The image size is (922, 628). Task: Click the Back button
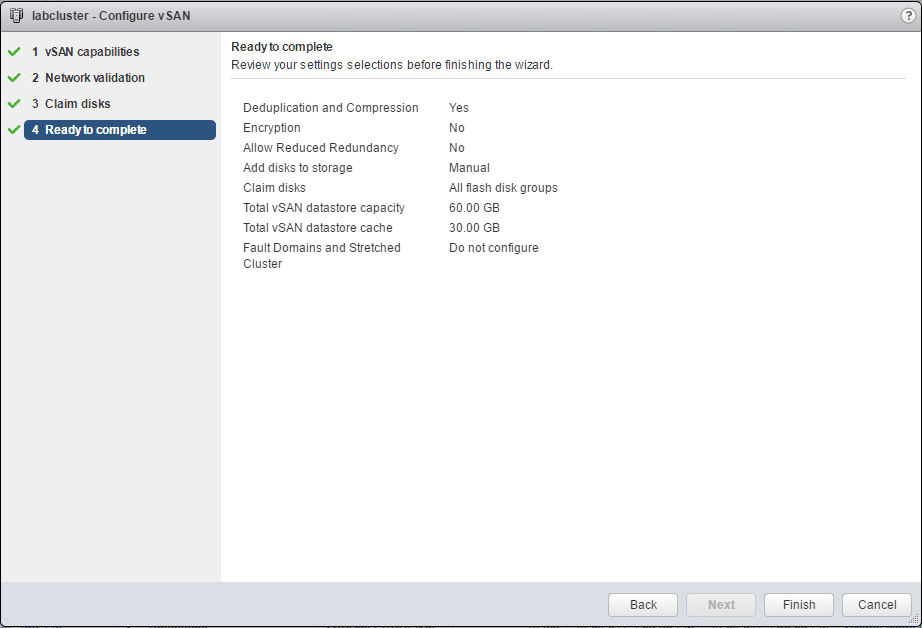[643, 604]
